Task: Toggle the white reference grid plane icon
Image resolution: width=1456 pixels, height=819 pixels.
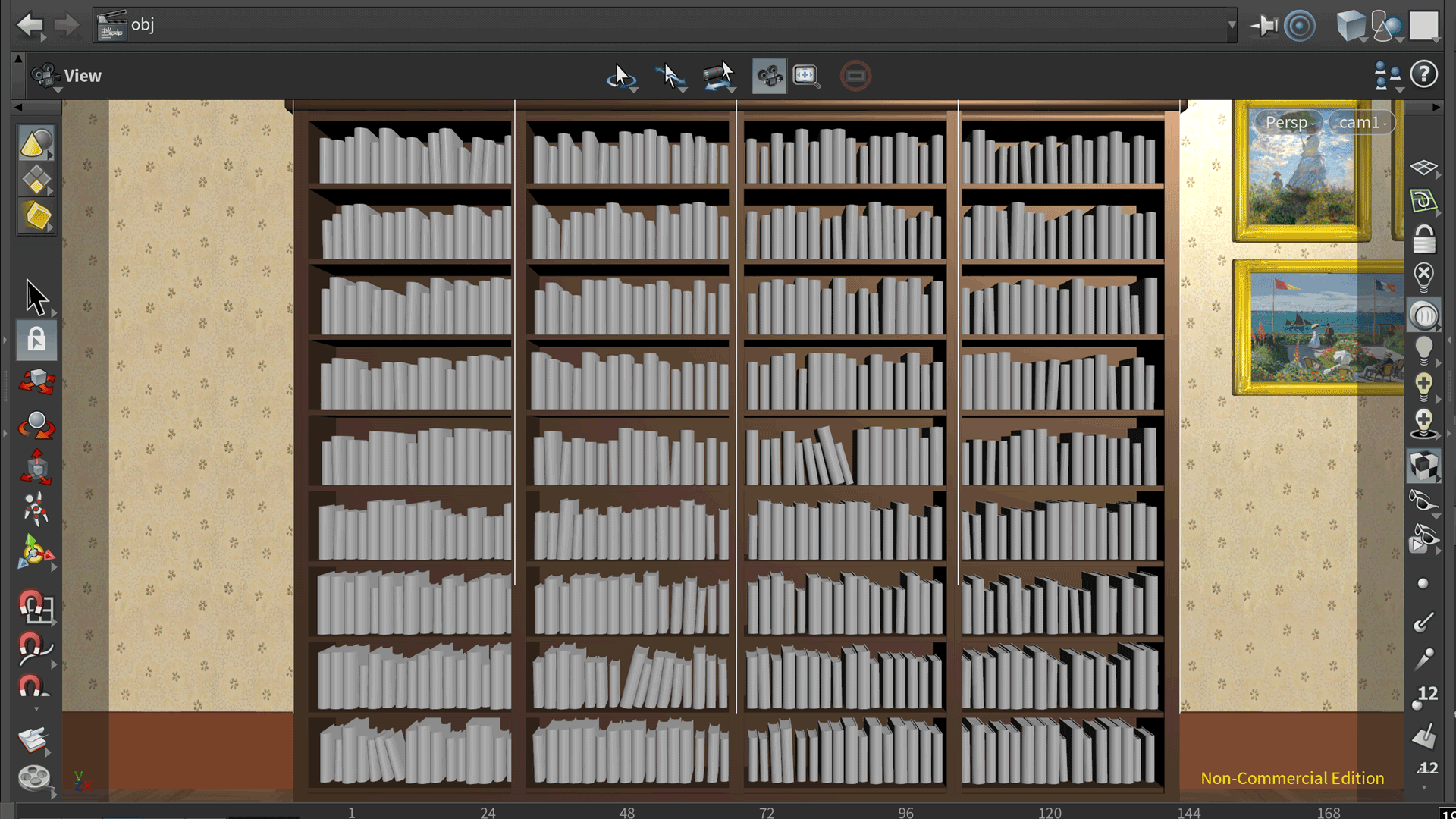Action: [1424, 168]
